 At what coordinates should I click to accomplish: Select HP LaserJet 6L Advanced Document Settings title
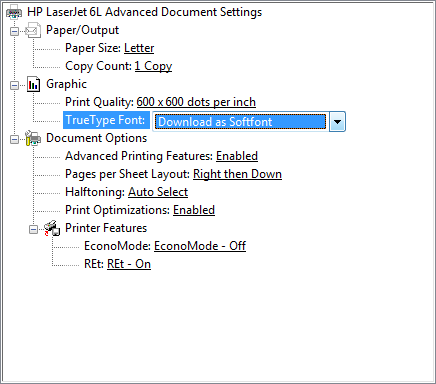144,12
